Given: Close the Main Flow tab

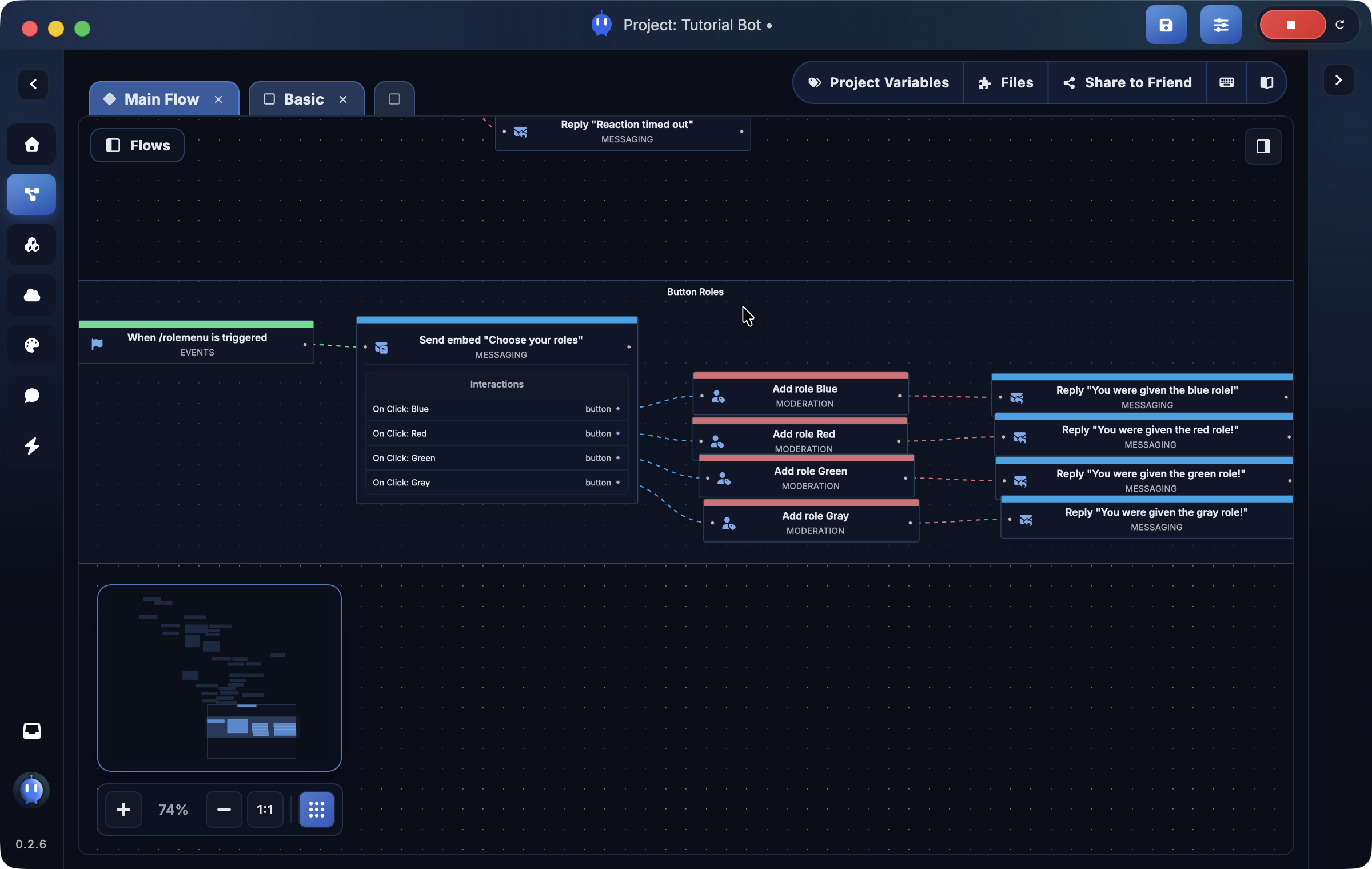Looking at the screenshot, I should (218, 99).
